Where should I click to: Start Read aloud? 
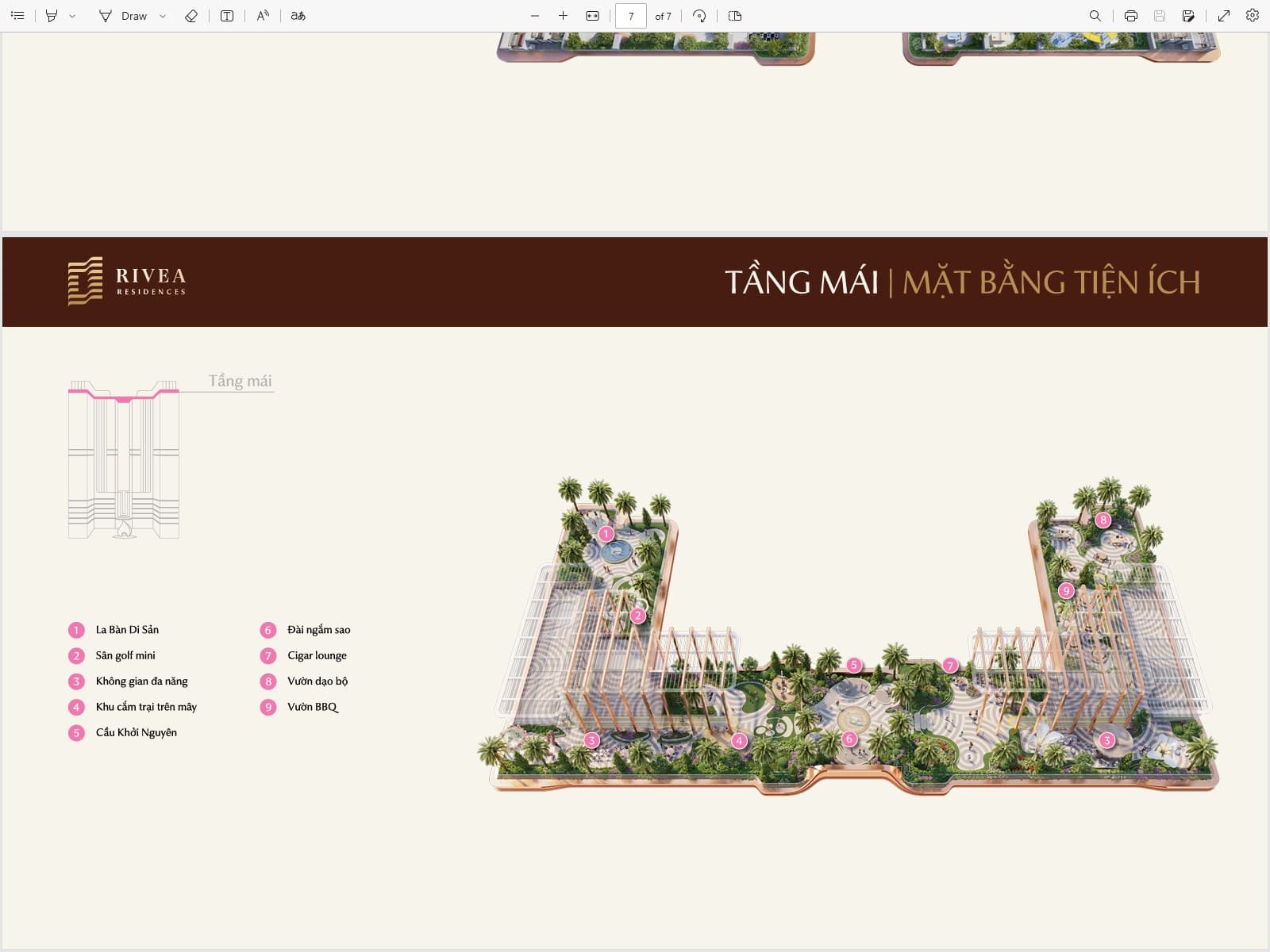[263, 16]
